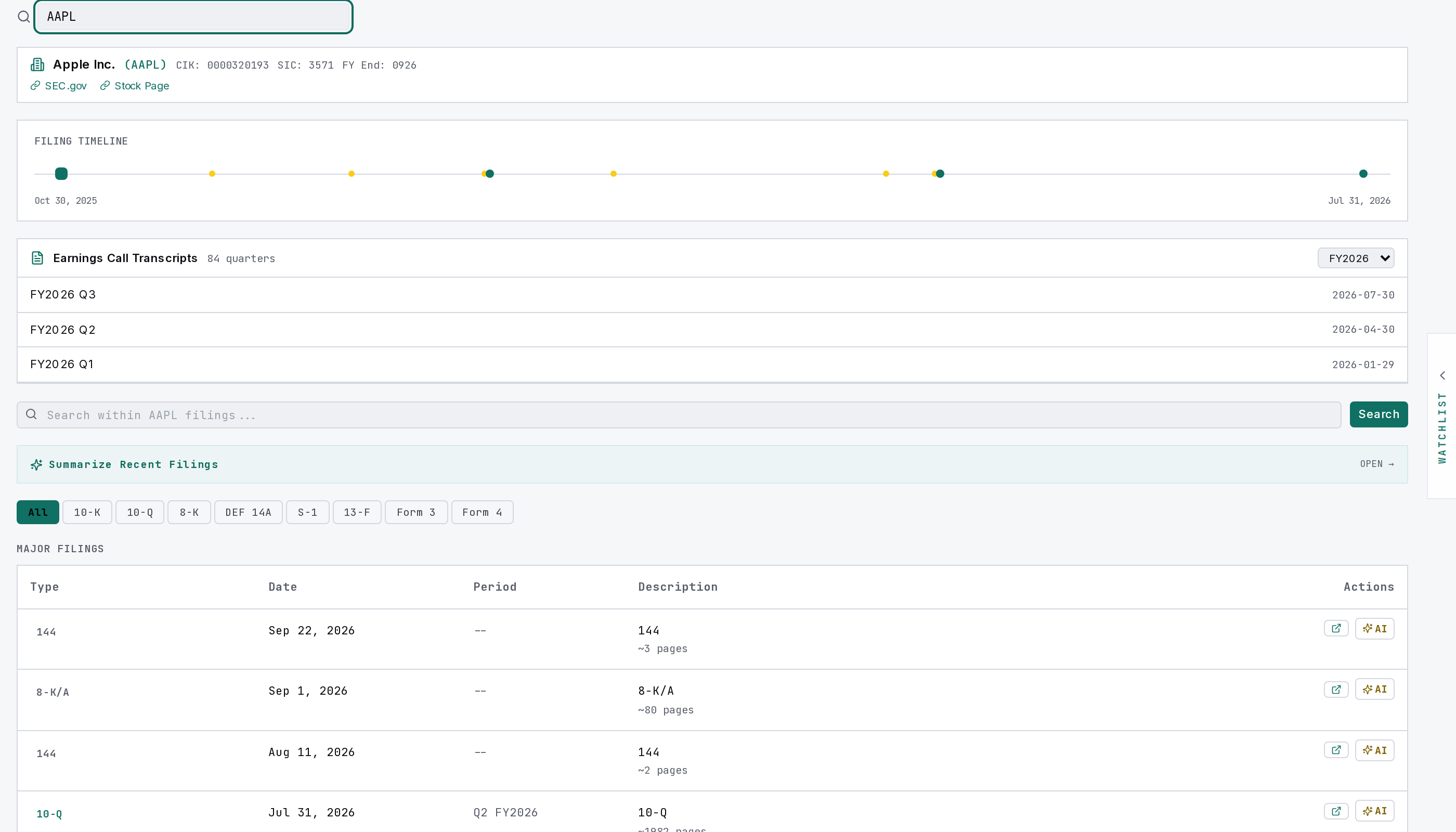Click AI button for Aug 11 144 filing

[1374, 750]
